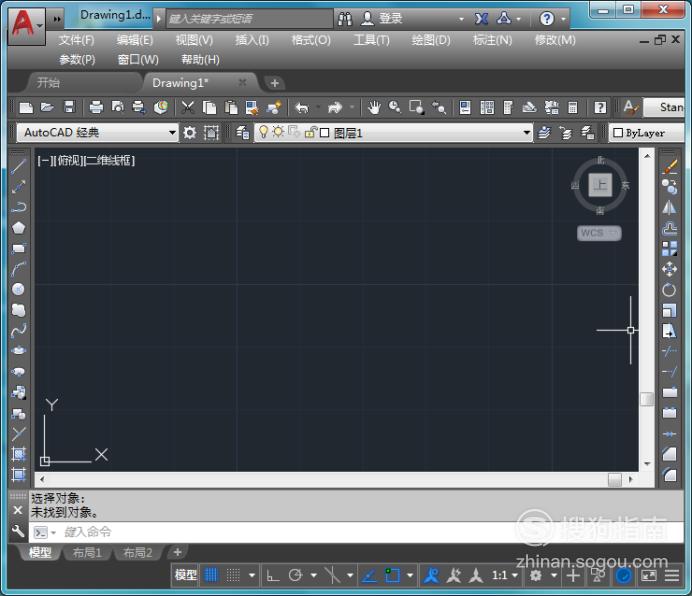Add new drawing tab with plus button
The width and height of the screenshot is (692, 596).
tap(274, 83)
